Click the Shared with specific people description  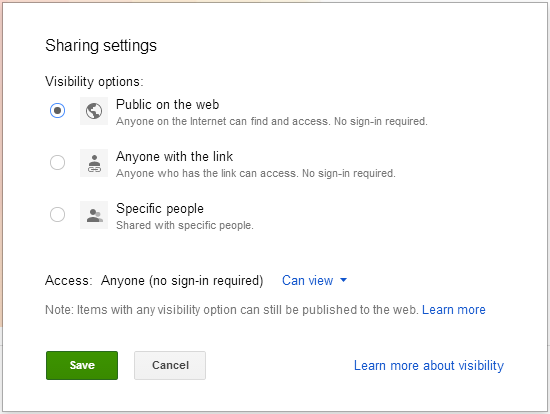coord(185,225)
